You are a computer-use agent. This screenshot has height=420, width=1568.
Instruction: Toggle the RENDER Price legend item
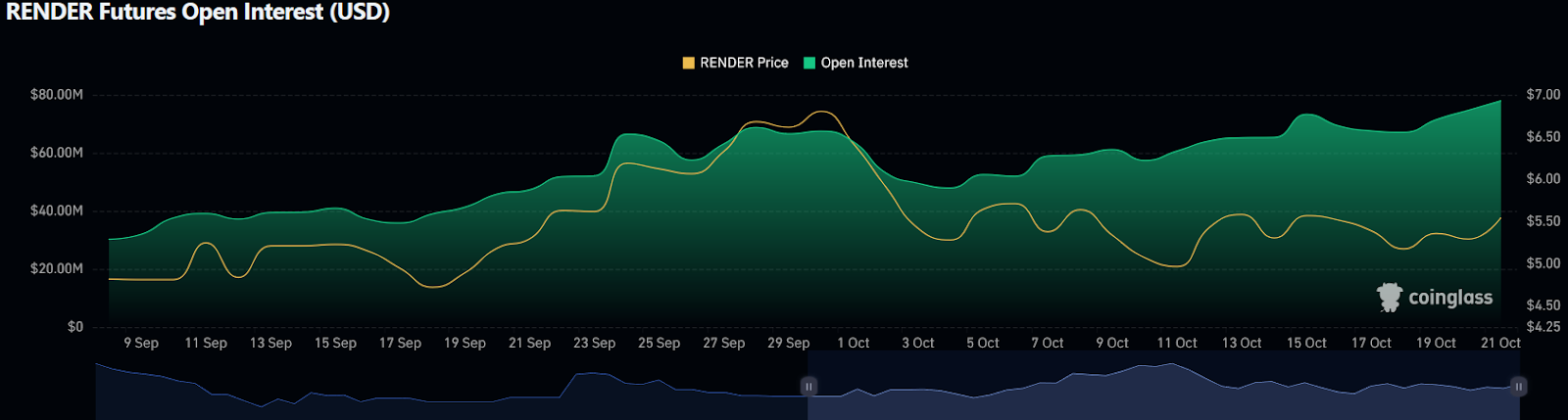click(735, 63)
